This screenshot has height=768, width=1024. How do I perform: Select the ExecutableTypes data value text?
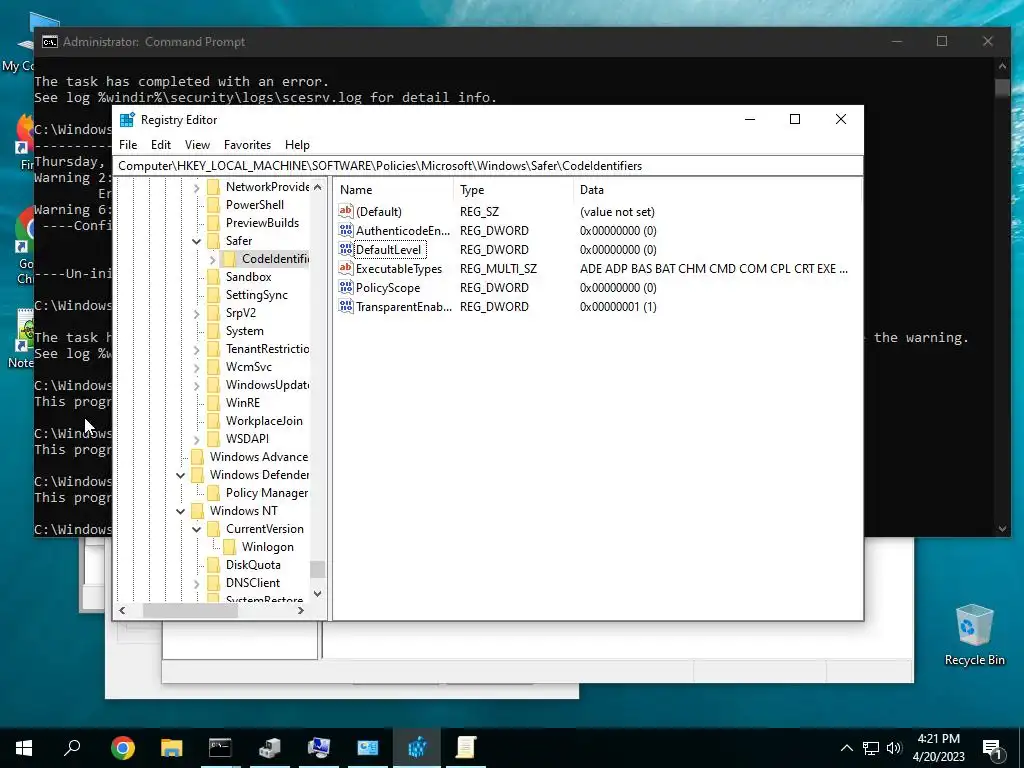click(x=714, y=268)
